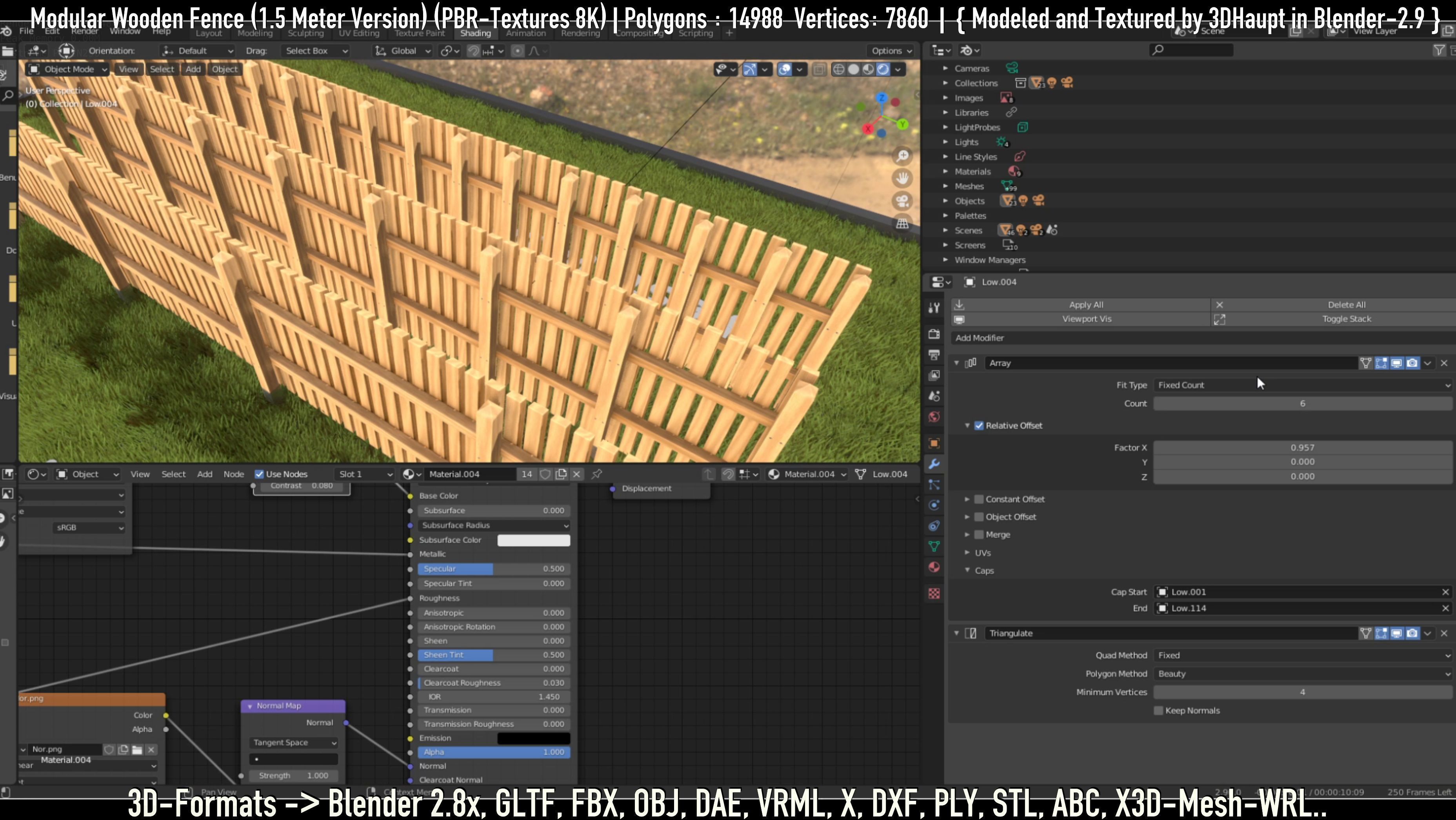Open the Material properties tab icon

tap(934, 567)
